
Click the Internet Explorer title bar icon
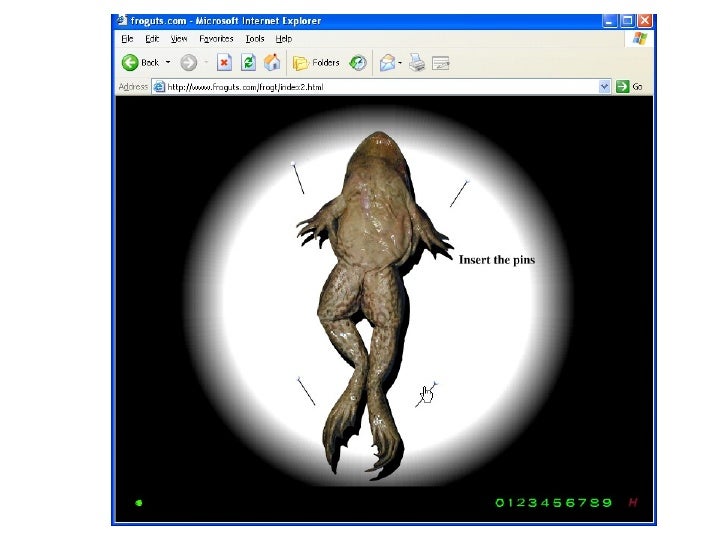tap(122, 20)
